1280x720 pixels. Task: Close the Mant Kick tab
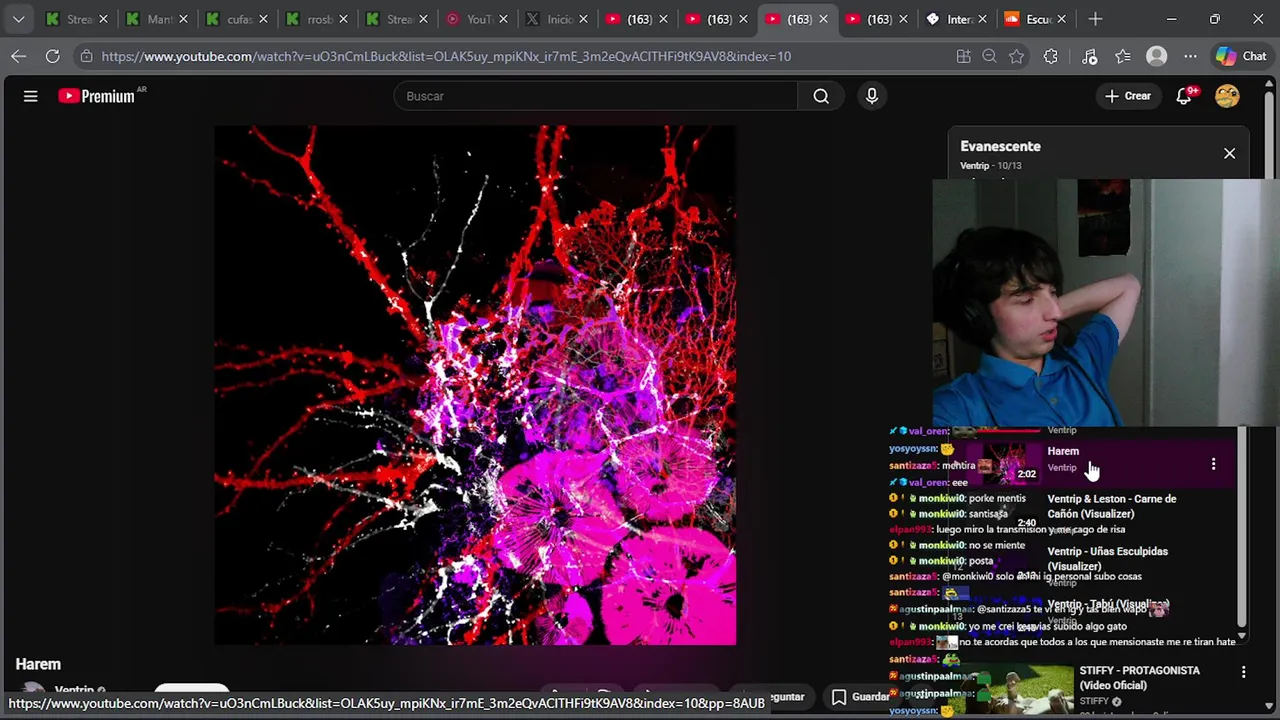click(183, 19)
